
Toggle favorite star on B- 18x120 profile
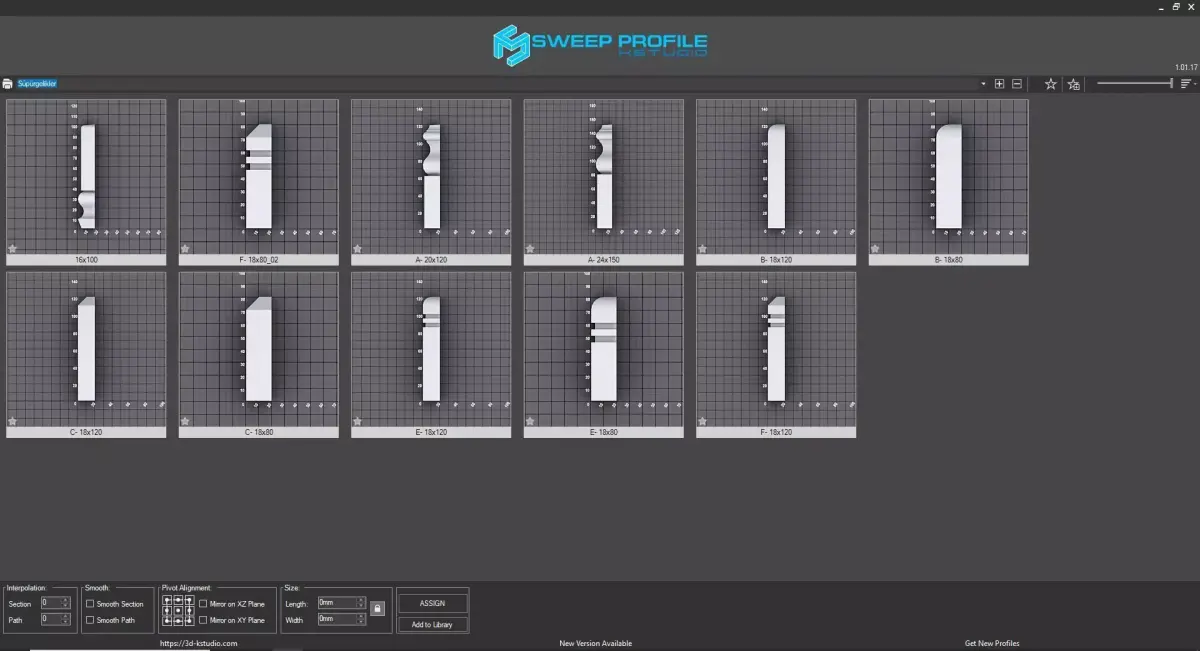tap(702, 249)
